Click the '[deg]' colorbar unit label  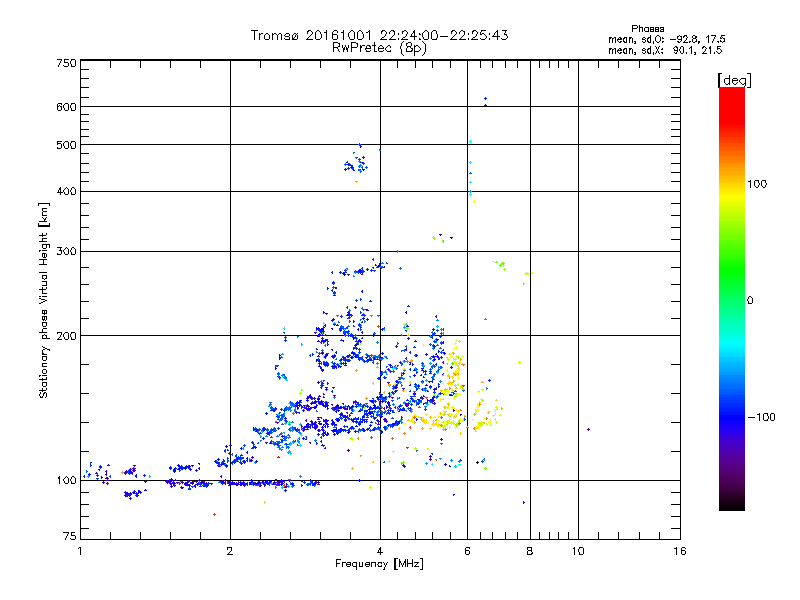click(734, 80)
